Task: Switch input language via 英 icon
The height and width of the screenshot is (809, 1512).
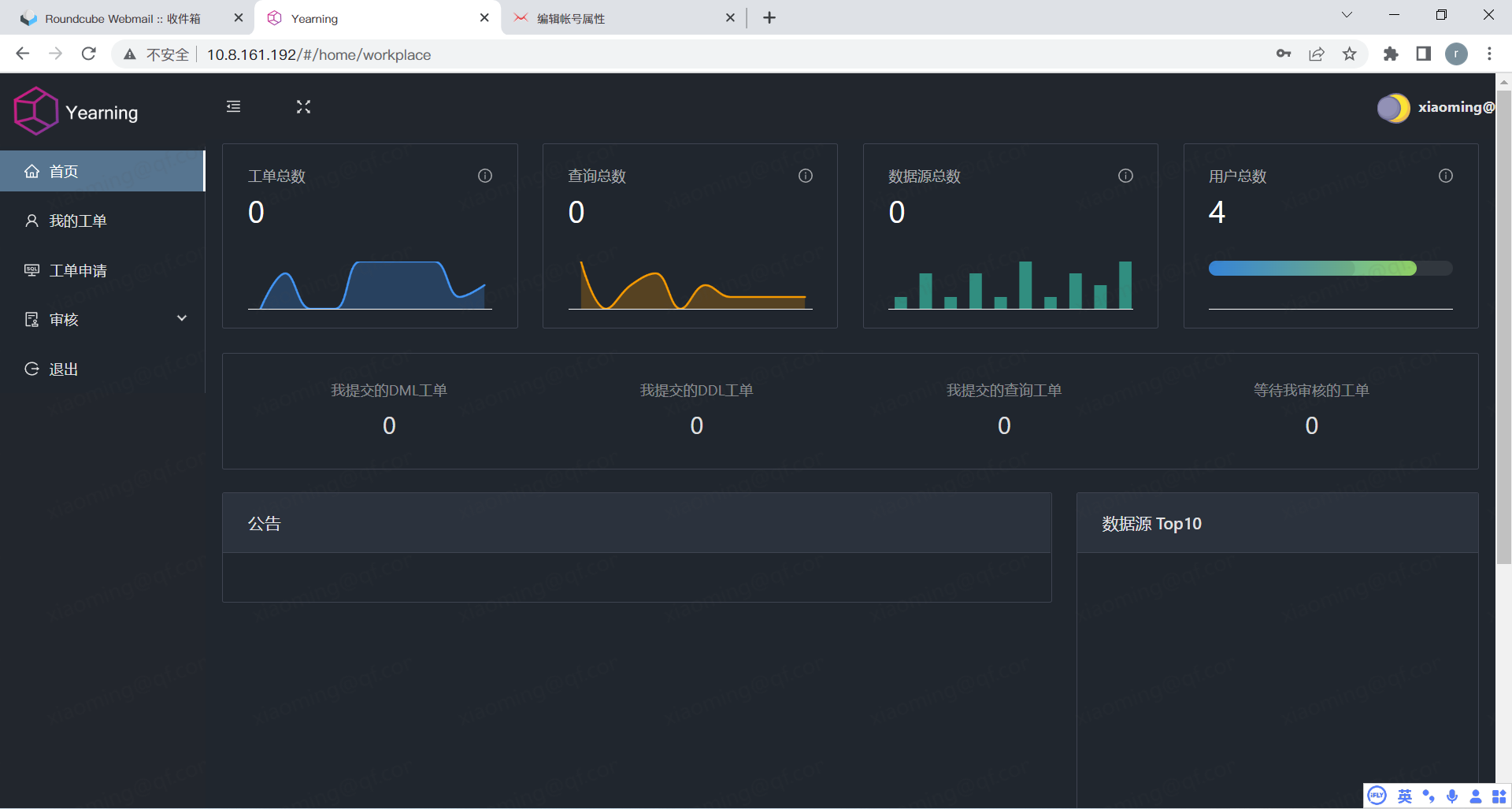Action: coord(1405,796)
